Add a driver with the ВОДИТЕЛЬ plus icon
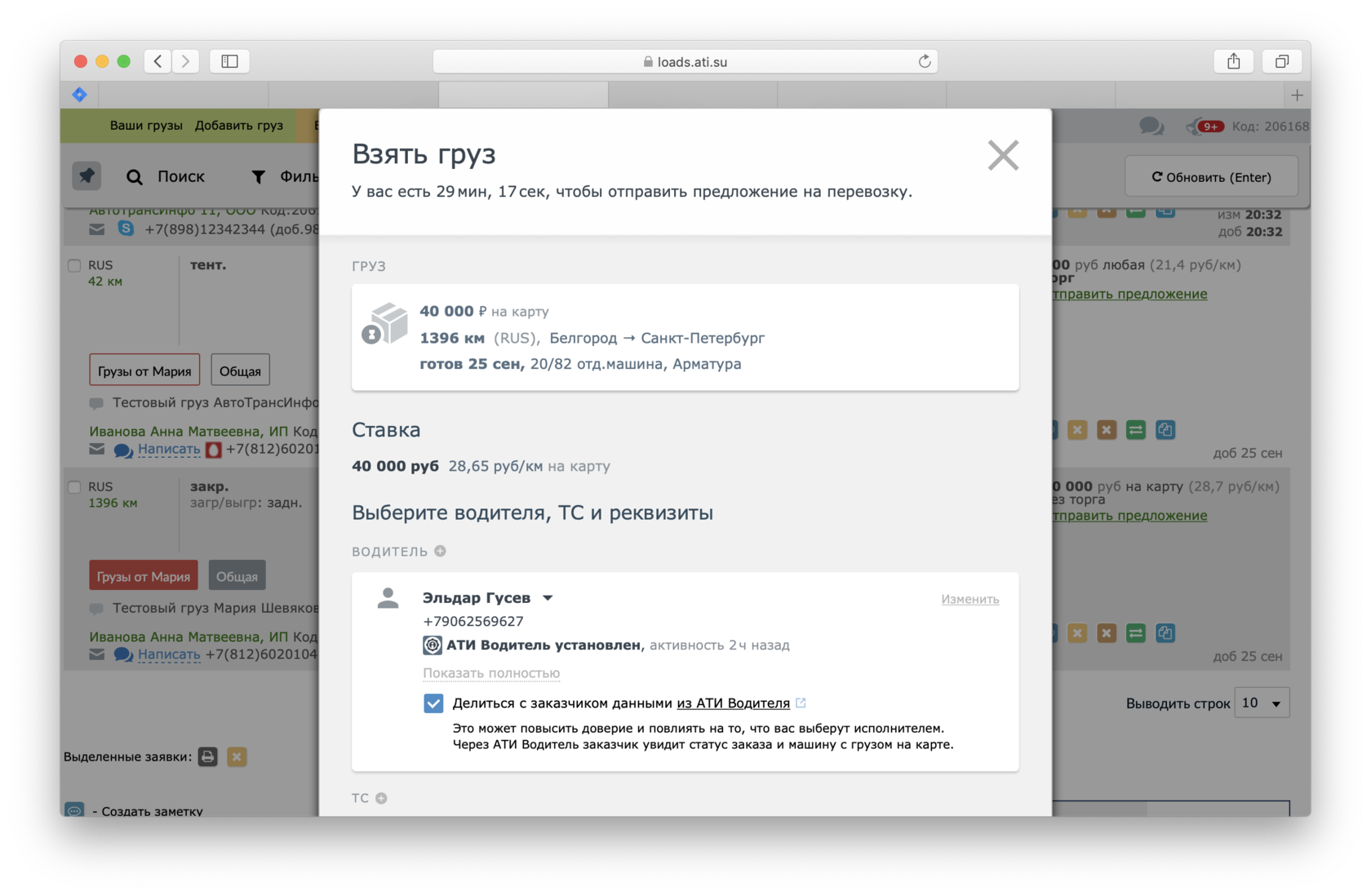This screenshot has width=1371, height=896. click(441, 551)
